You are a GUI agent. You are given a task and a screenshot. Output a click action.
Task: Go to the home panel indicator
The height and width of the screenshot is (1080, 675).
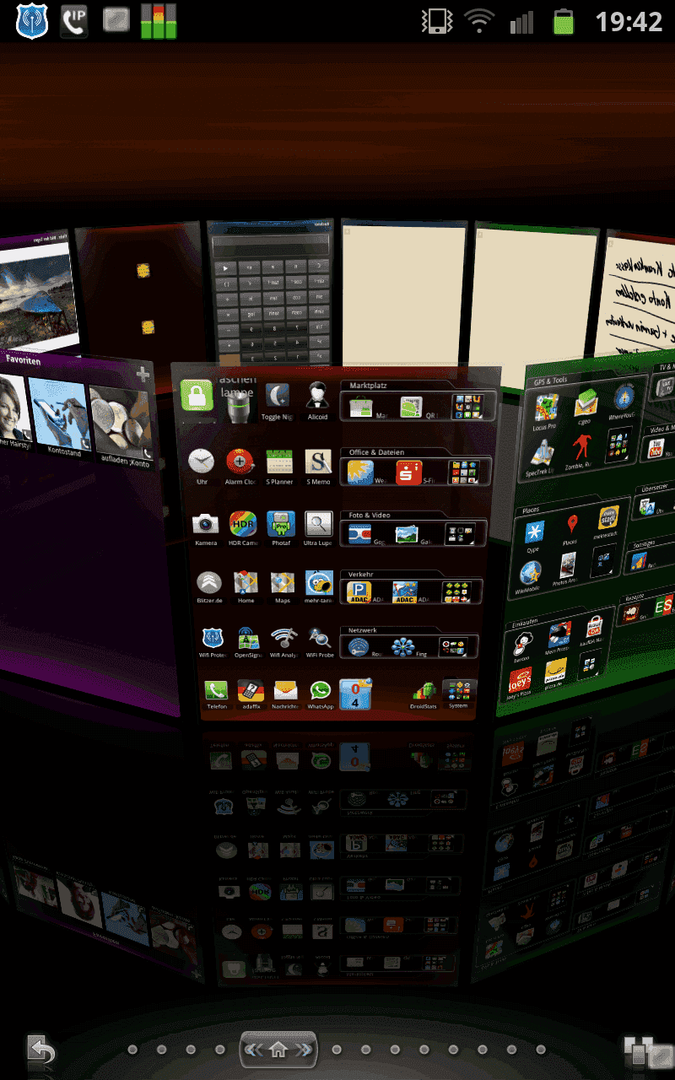pyautogui.click(x=278, y=1050)
